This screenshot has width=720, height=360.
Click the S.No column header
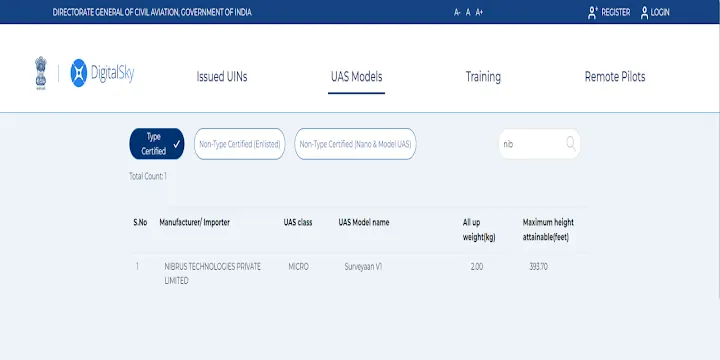[x=140, y=222]
